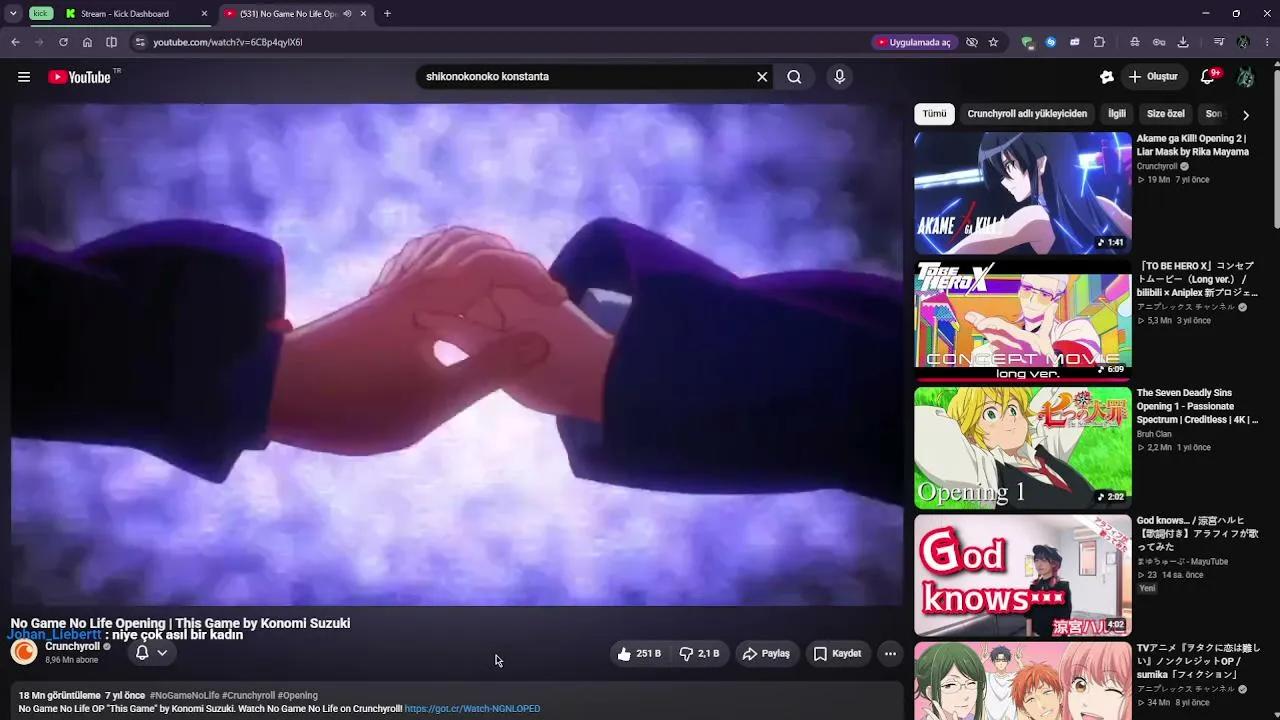Close the Stream - Kick Dashboard tab

click(204, 14)
